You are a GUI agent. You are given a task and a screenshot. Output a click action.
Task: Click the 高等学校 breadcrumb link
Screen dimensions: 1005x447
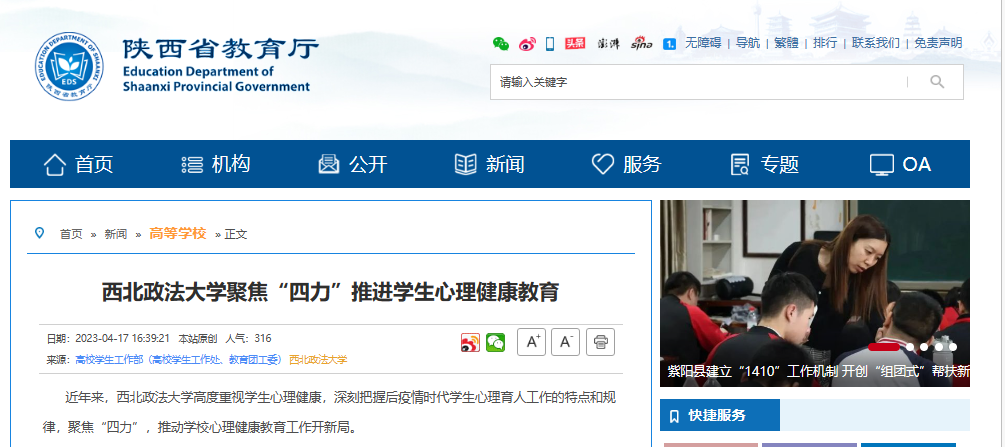[x=178, y=233]
